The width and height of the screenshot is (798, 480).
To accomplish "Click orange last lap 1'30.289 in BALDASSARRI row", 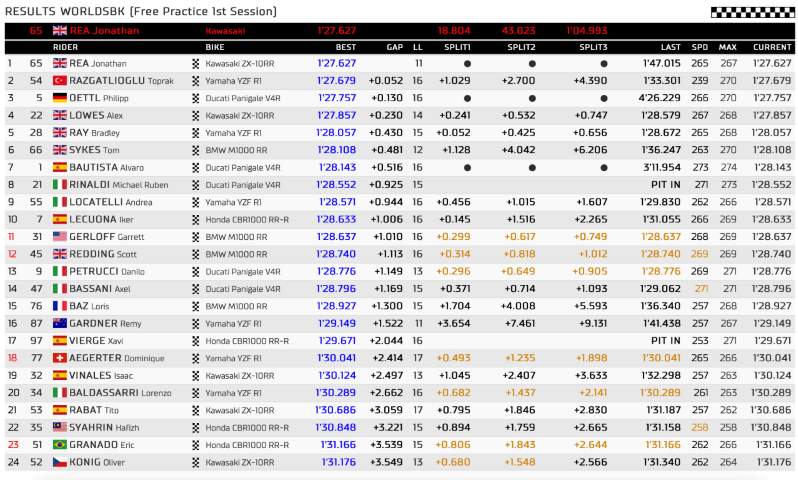I will [660, 392].
